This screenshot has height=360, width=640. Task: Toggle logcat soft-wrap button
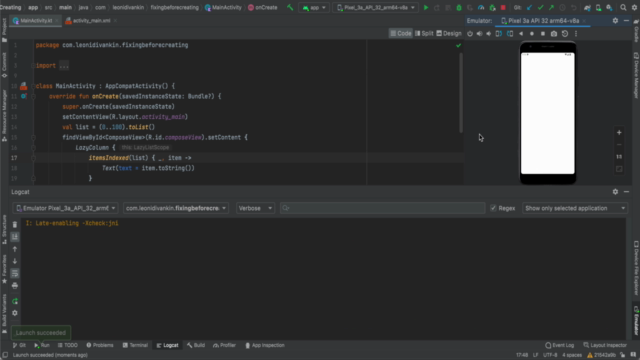(15, 273)
